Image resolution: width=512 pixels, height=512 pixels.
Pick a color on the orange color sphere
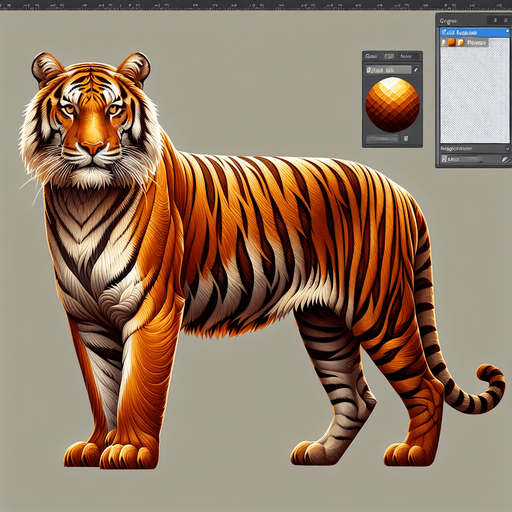(x=393, y=105)
